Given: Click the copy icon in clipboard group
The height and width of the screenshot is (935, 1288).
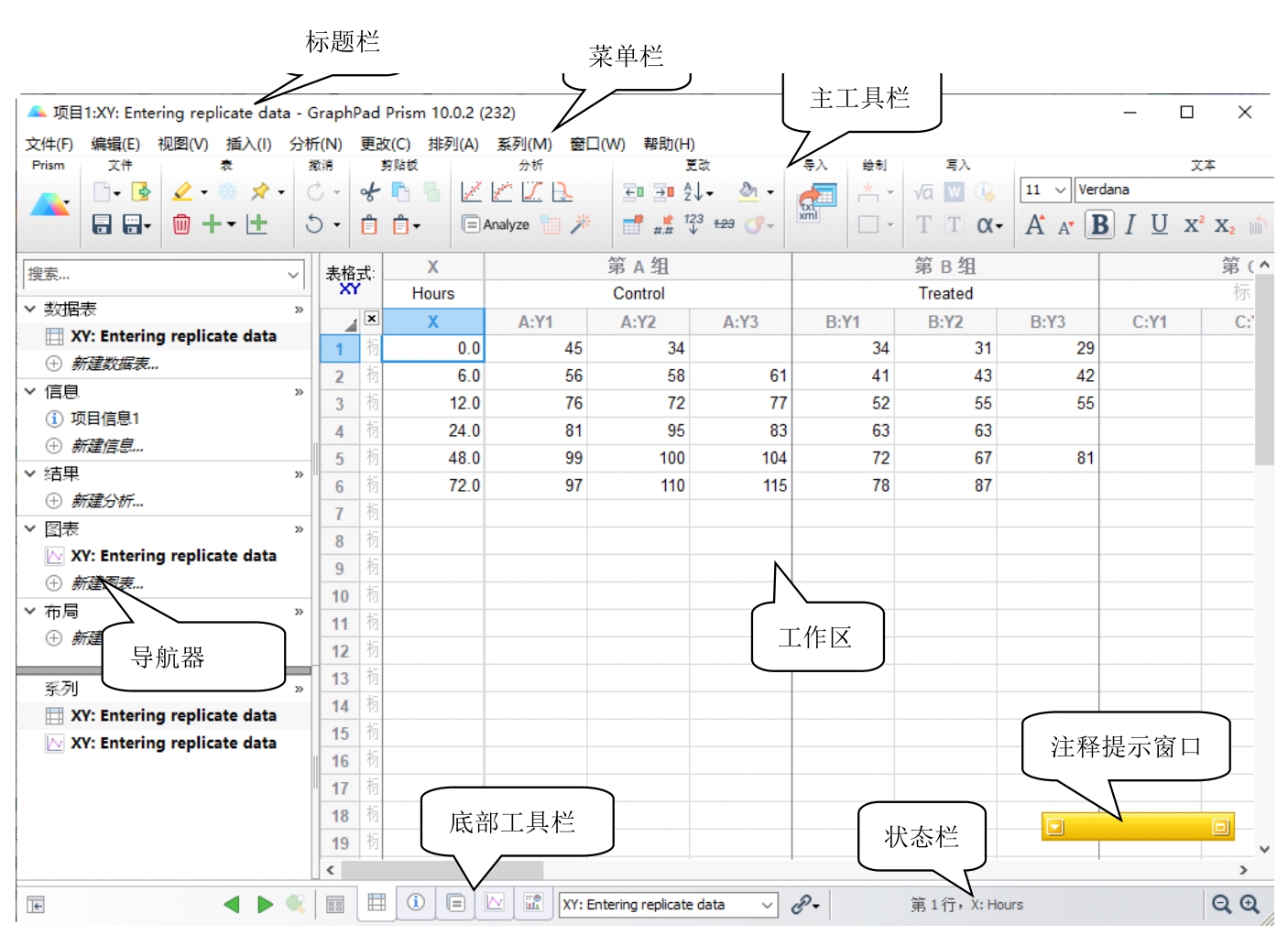Looking at the screenshot, I should pyautogui.click(x=400, y=191).
